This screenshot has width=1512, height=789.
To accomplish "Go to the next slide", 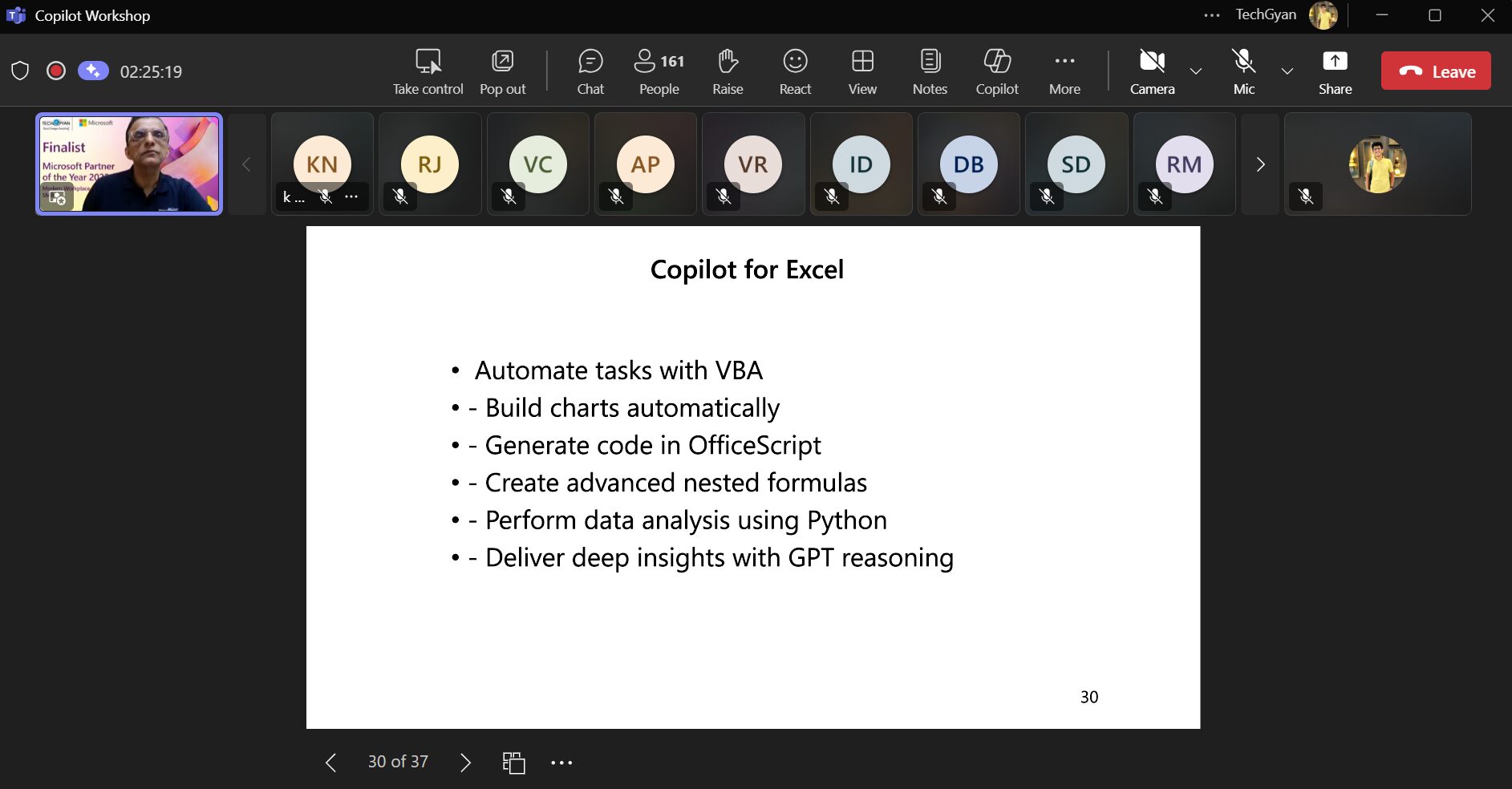I will pos(465,762).
